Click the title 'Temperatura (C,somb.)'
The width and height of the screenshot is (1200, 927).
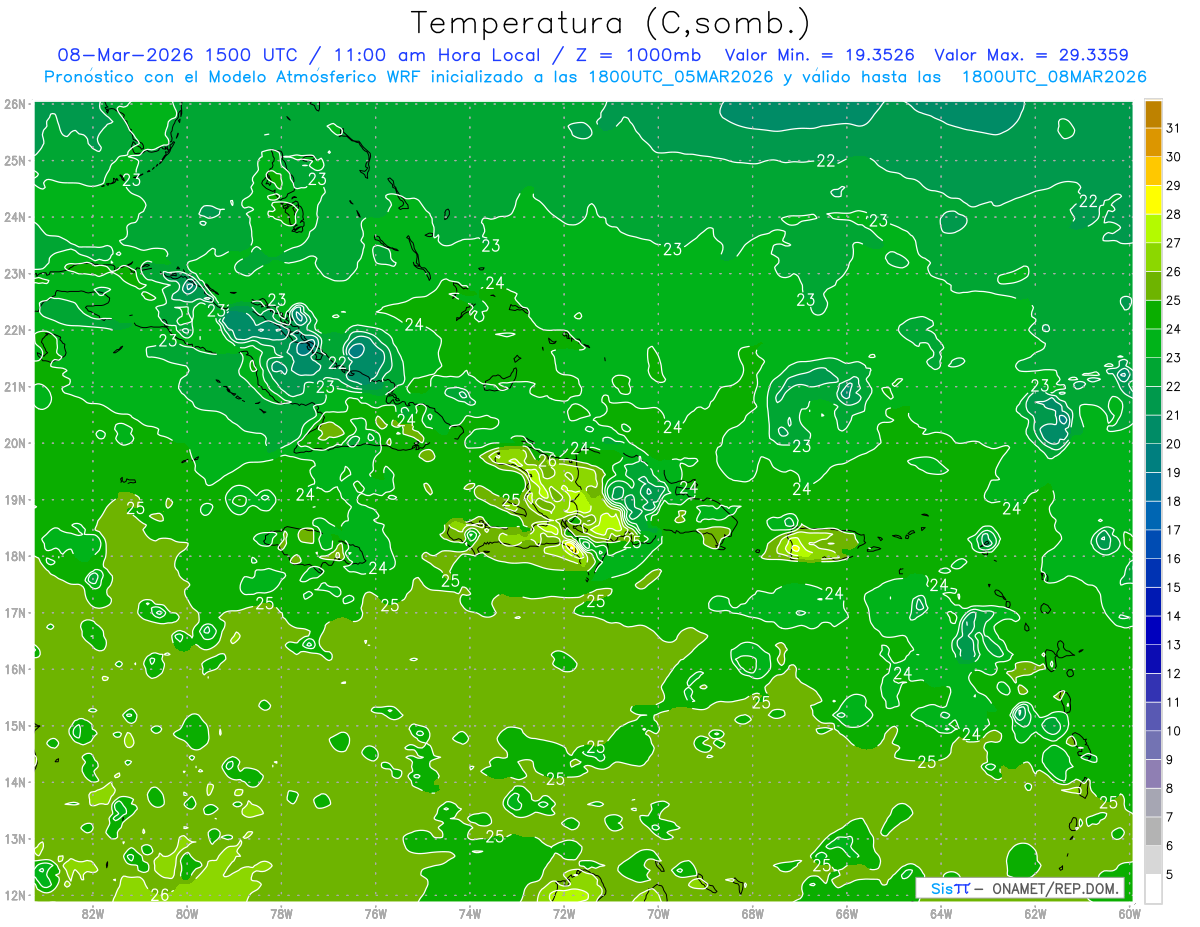[611, 23]
